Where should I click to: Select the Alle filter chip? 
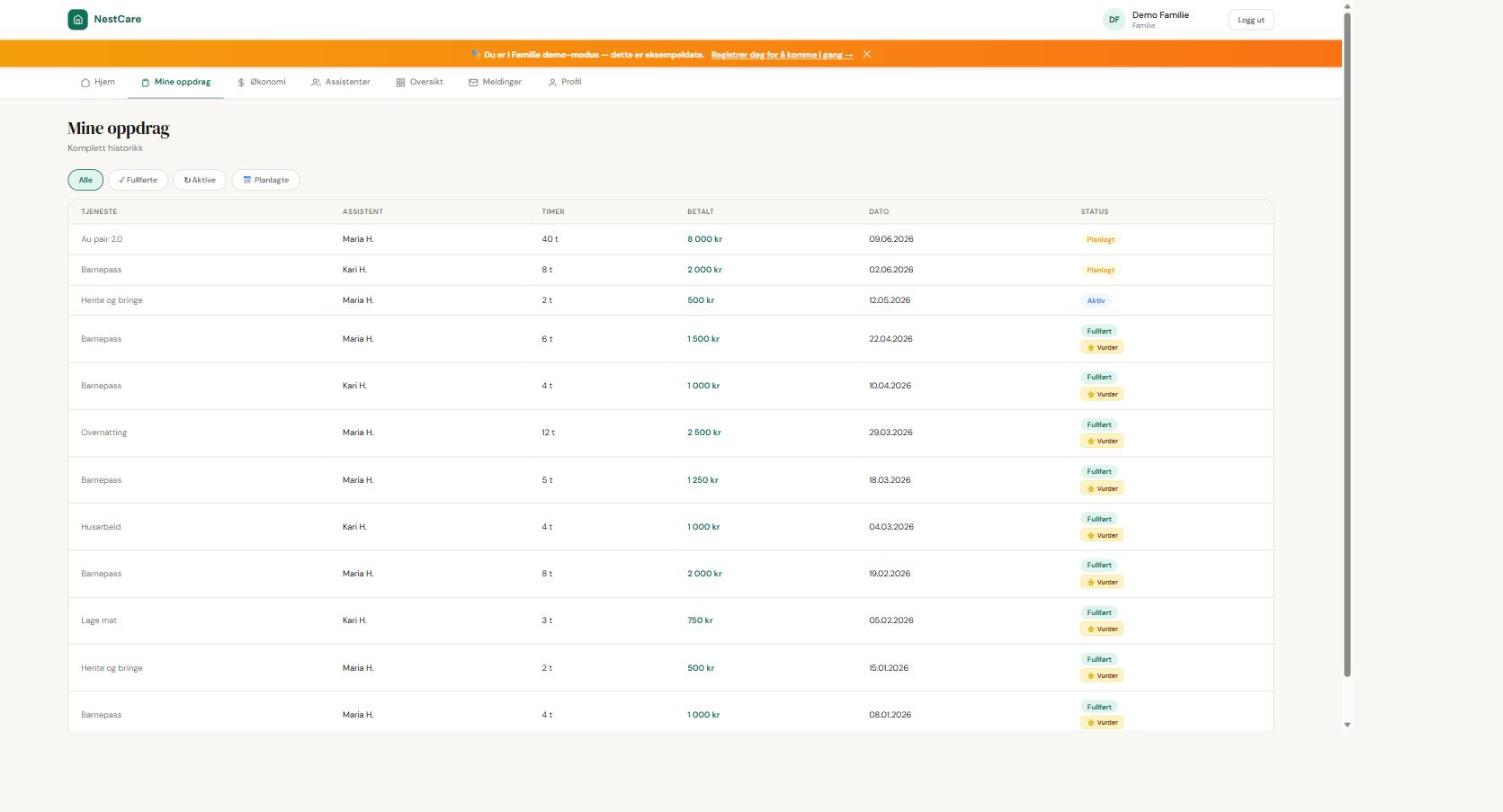(86, 180)
